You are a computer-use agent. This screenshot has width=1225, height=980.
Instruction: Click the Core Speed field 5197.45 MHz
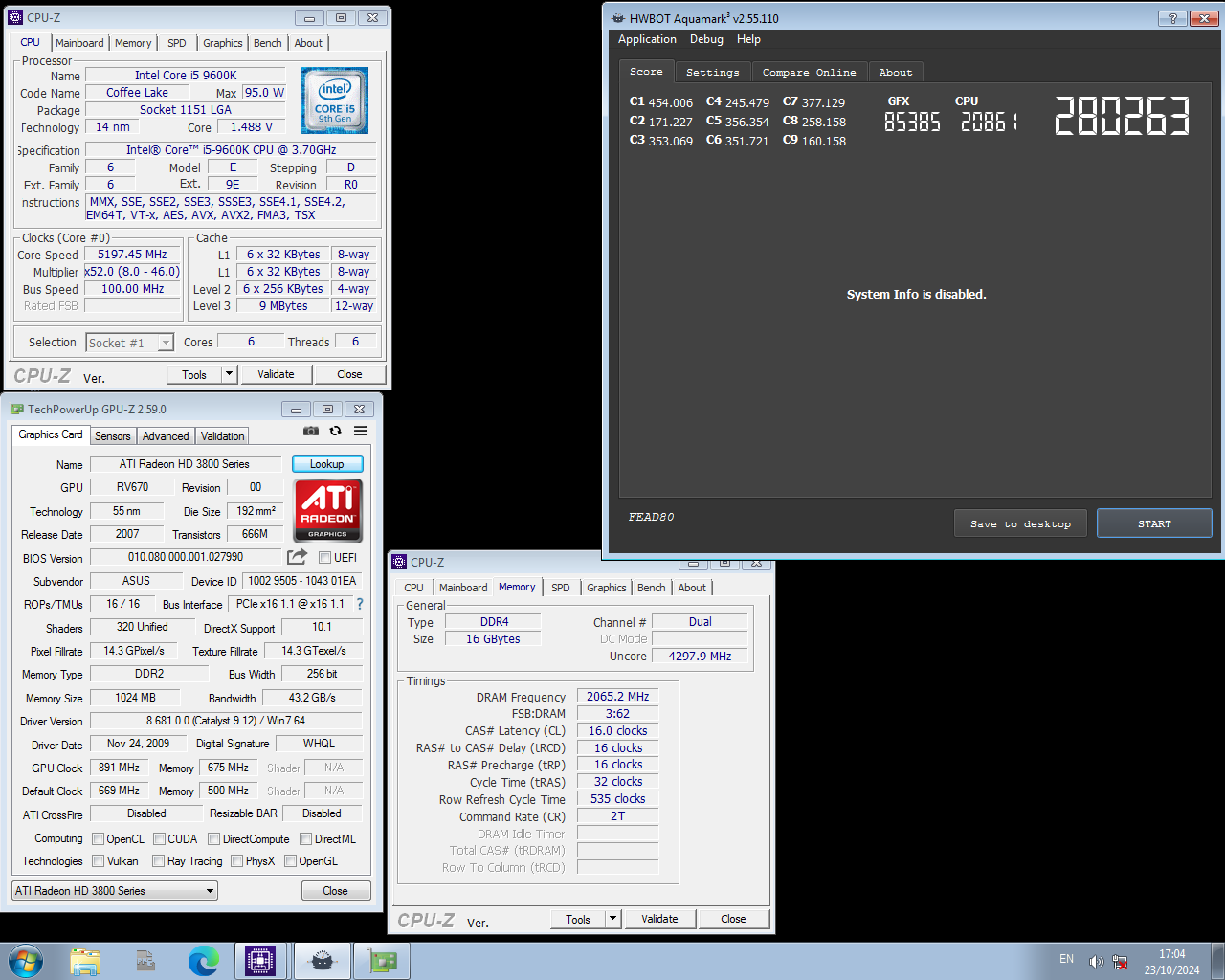click(132, 255)
